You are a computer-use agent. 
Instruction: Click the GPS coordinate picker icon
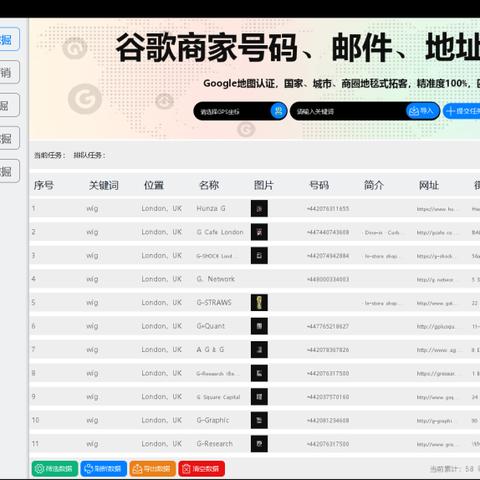click(x=278, y=111)
